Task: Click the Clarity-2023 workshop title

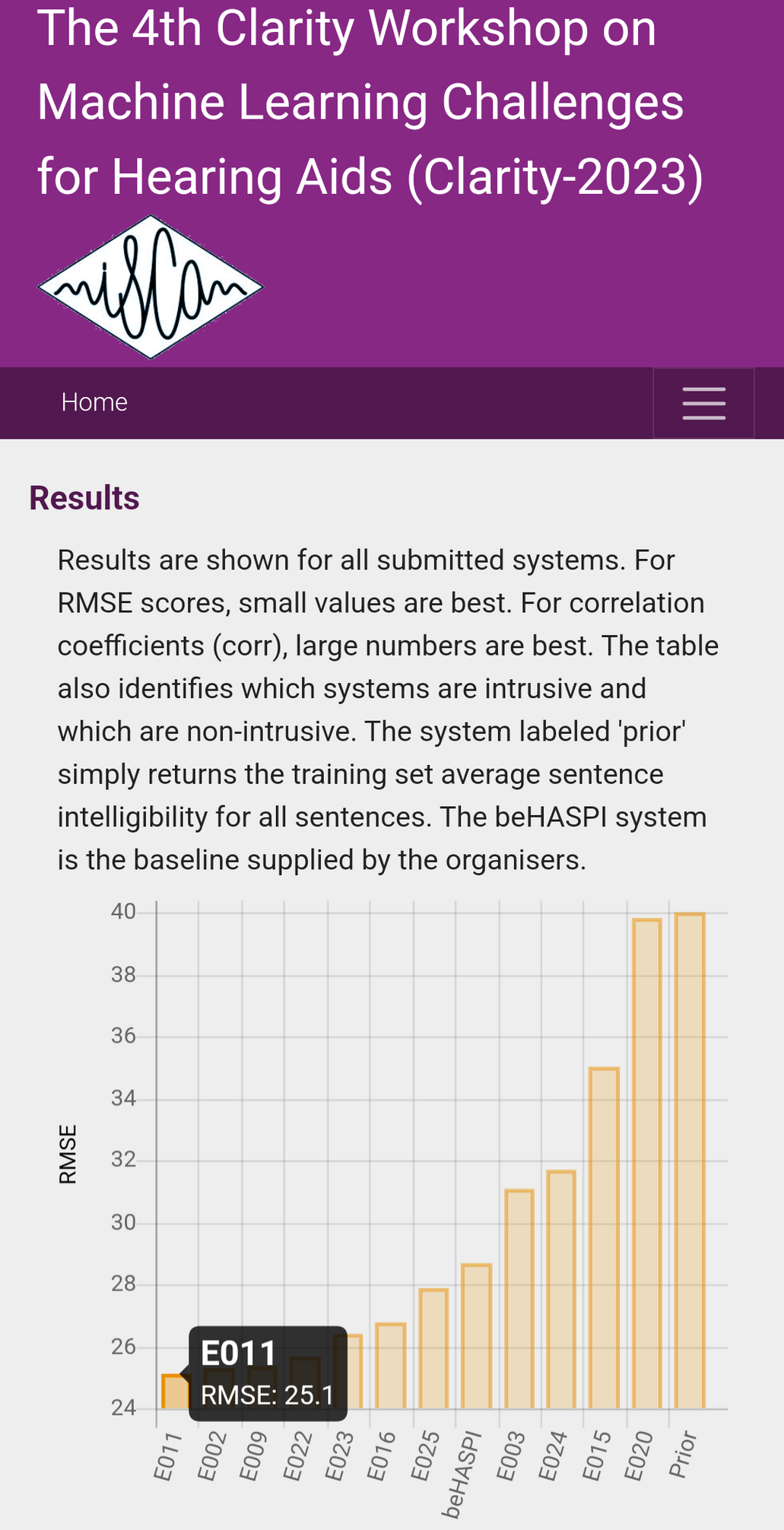Action: pyautogui.click(x=370, y=103)
